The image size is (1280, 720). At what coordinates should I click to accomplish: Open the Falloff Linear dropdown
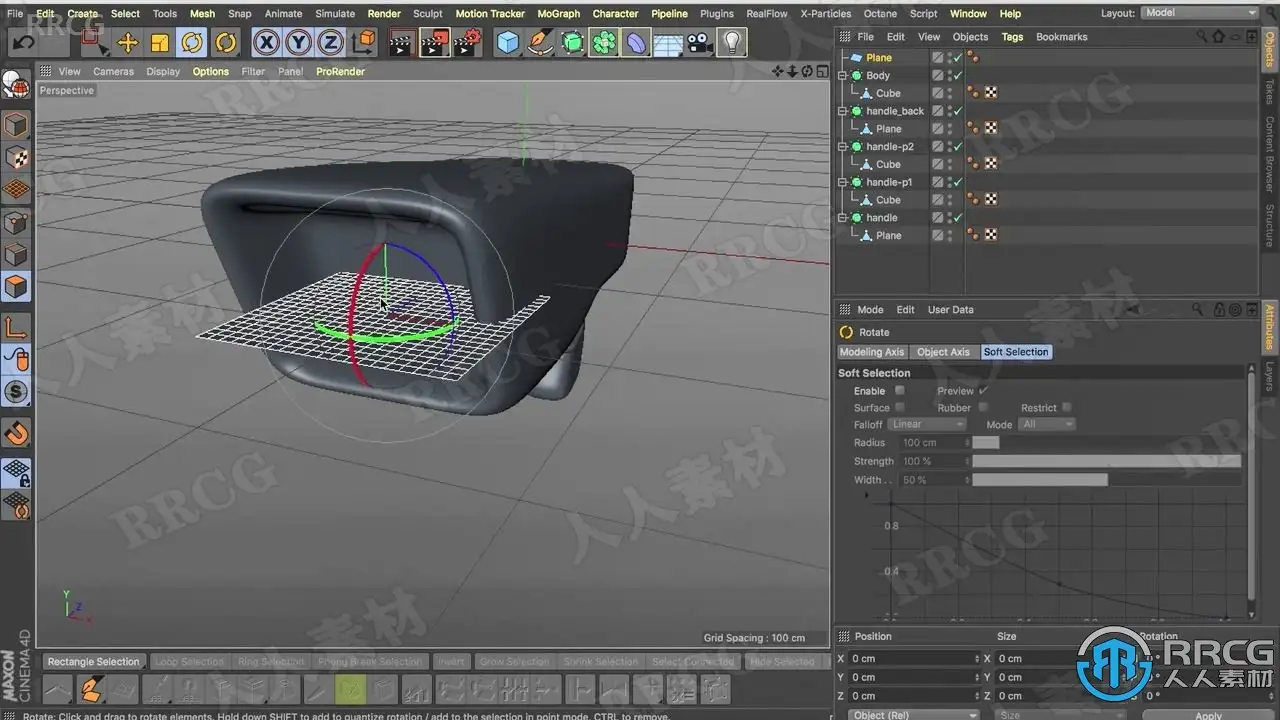pos(927,425)
